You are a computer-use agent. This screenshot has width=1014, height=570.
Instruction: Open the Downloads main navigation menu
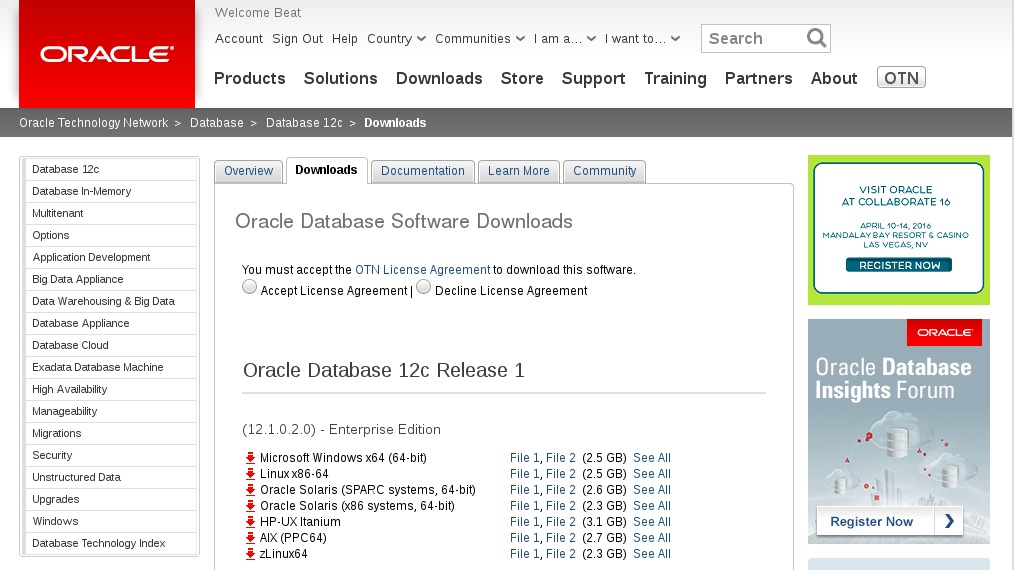[439, 78]
